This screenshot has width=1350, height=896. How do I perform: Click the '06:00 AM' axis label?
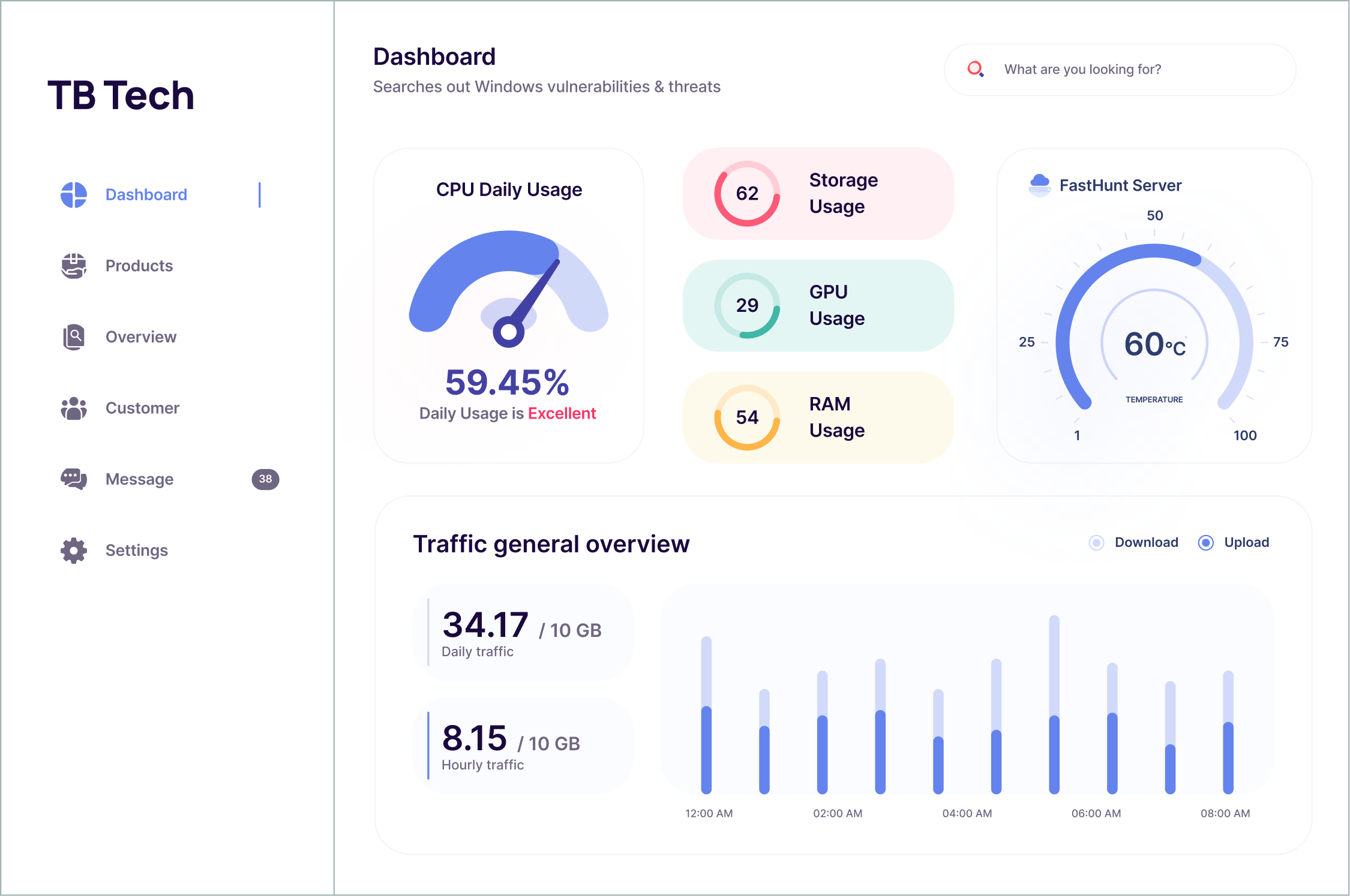(x=1096, y=813)
